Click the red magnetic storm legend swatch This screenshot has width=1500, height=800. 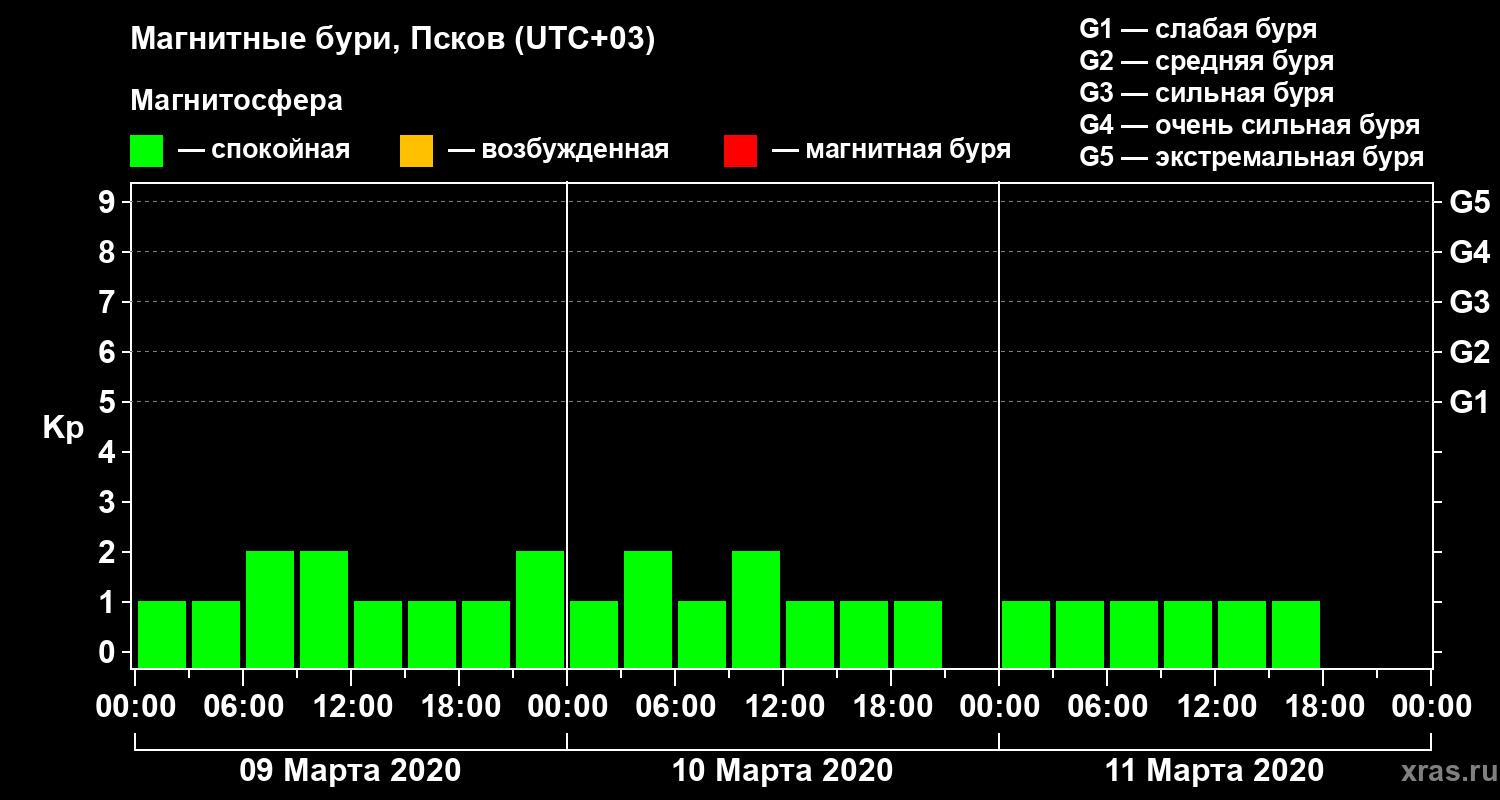(740, 151)
